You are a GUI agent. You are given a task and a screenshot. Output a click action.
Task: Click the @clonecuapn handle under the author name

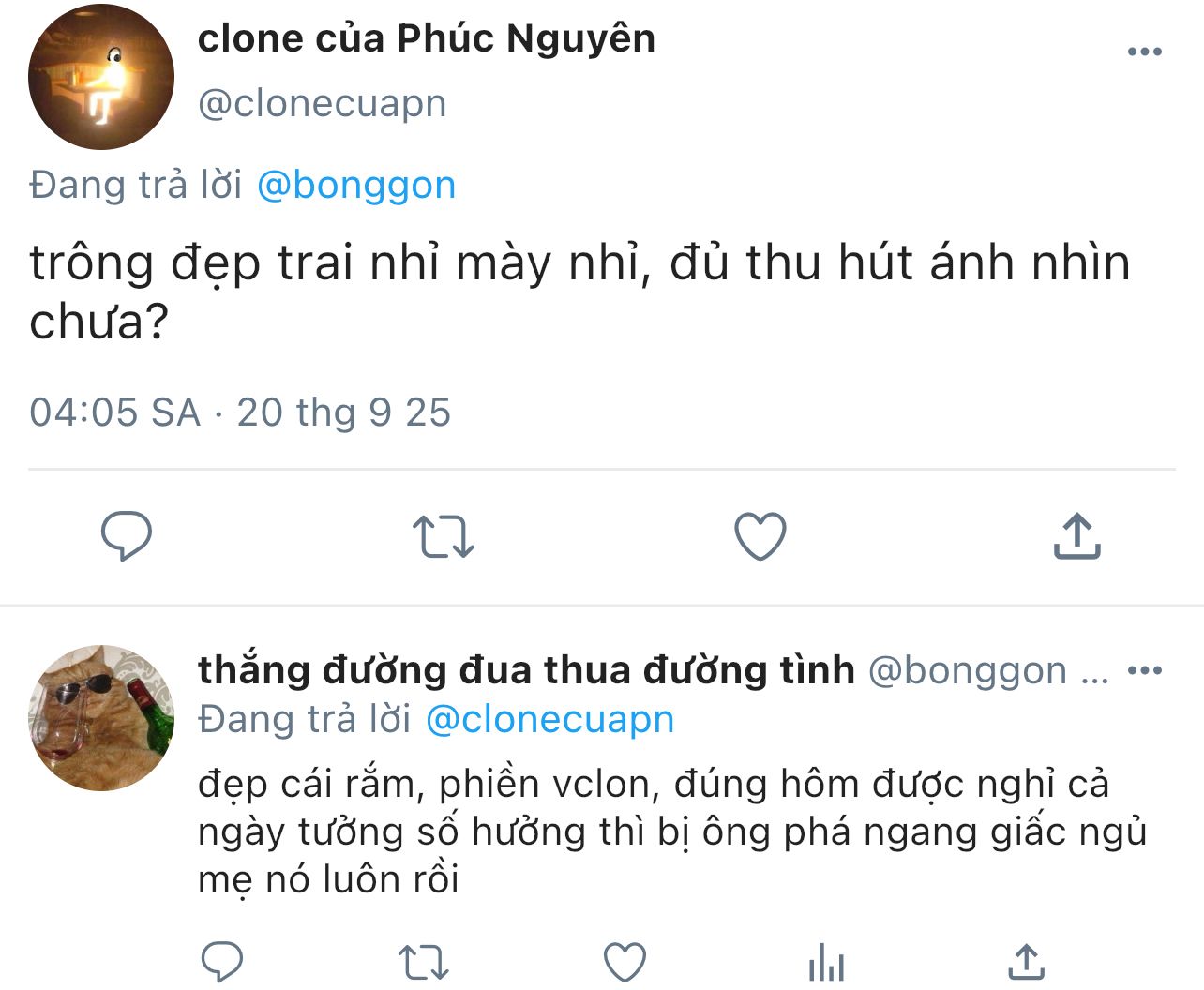pyautogui.click(x=322, y=103)
